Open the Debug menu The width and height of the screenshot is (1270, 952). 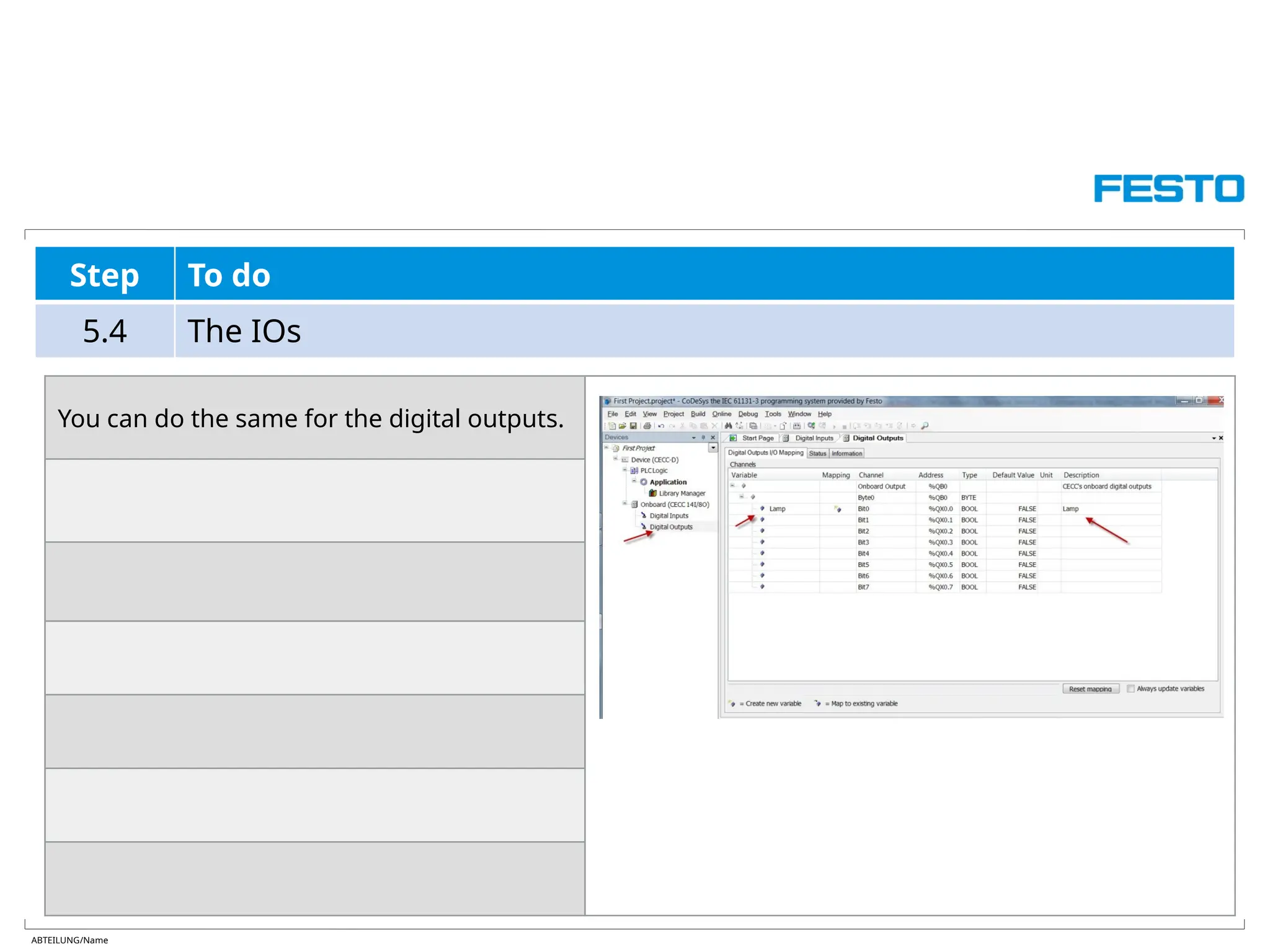click(x=748, y=414)
